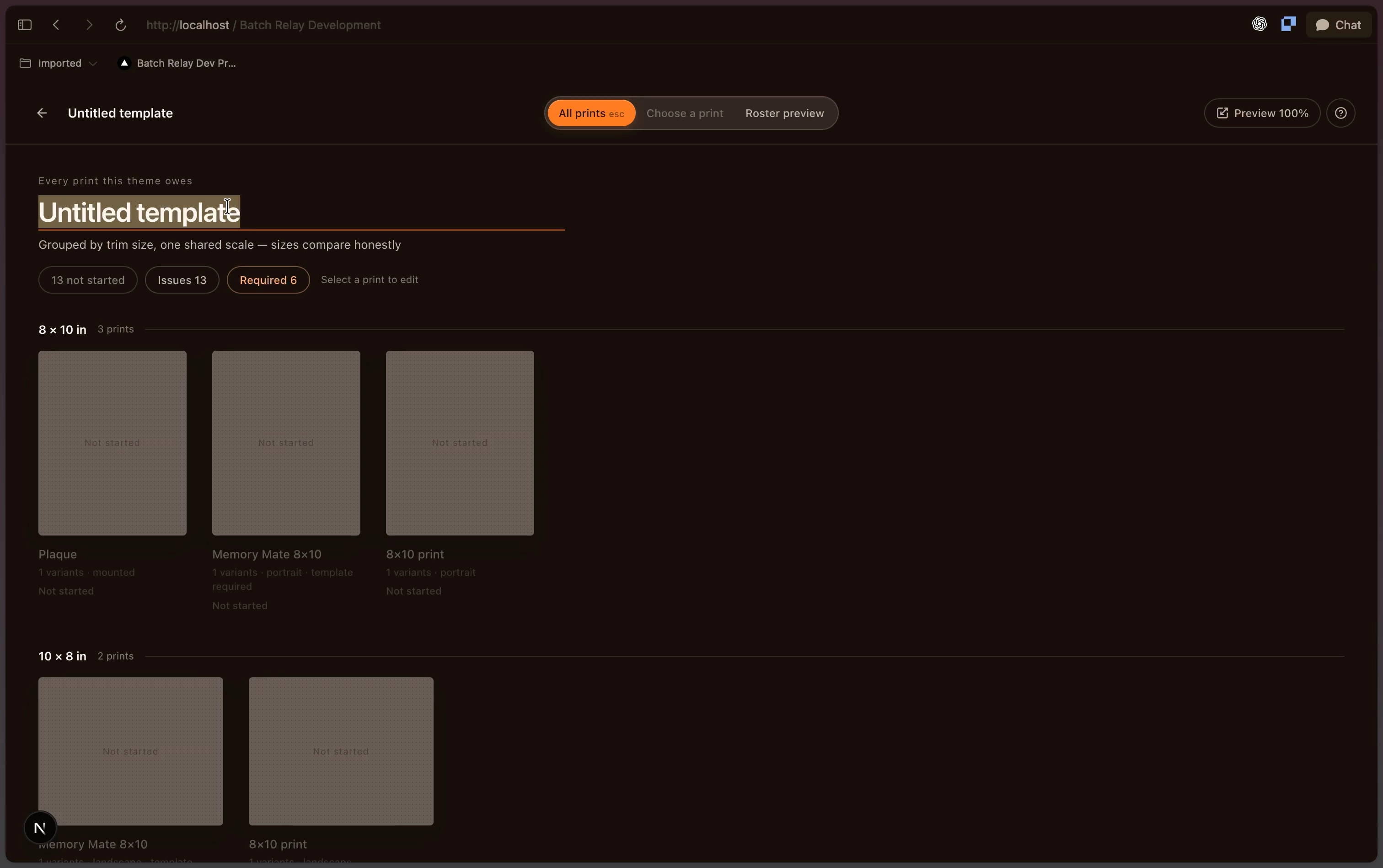Click the '2 prints' count label

[x=115, y=656]
